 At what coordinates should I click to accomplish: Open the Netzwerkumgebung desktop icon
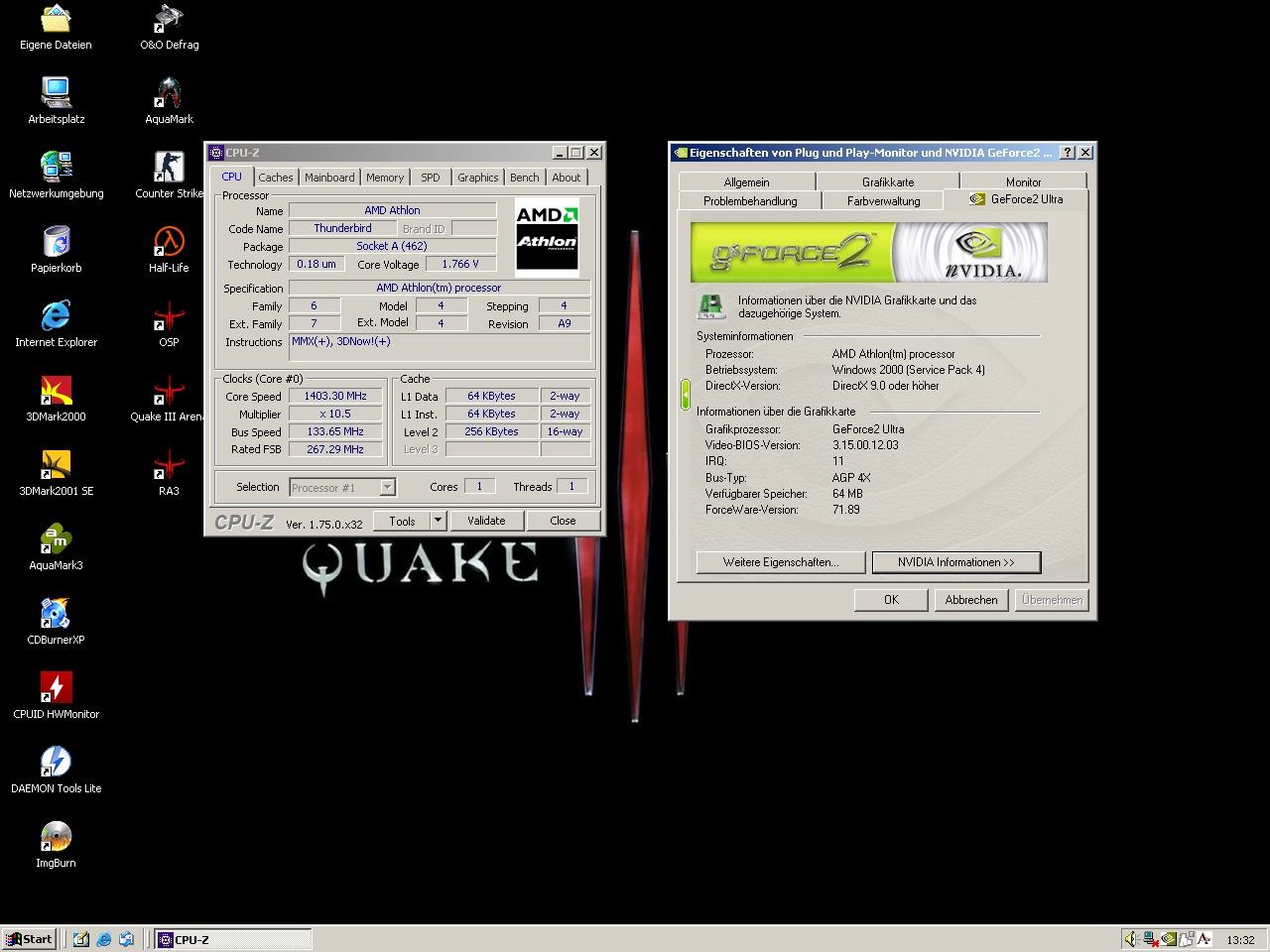(x=56, y=177)
